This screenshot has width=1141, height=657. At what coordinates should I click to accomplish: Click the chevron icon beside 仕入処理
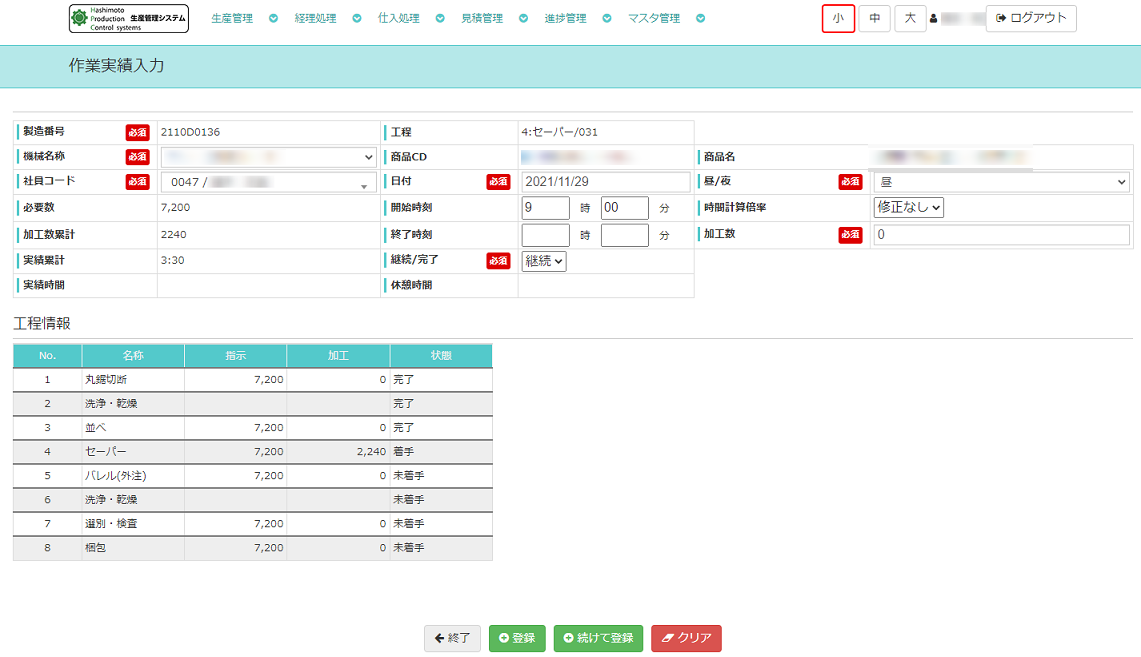tap(440, 19)
